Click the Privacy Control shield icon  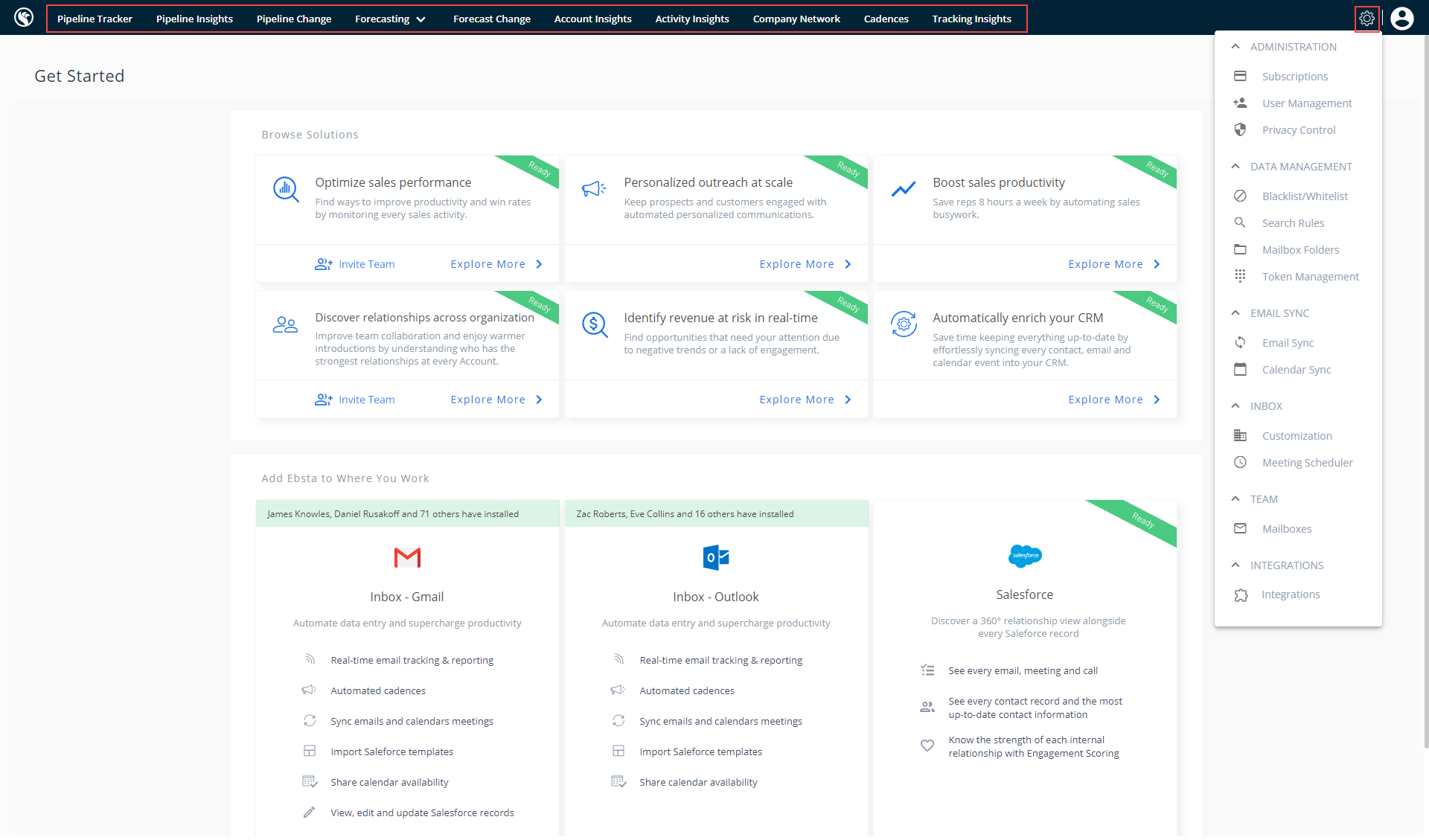(1240, 129)
